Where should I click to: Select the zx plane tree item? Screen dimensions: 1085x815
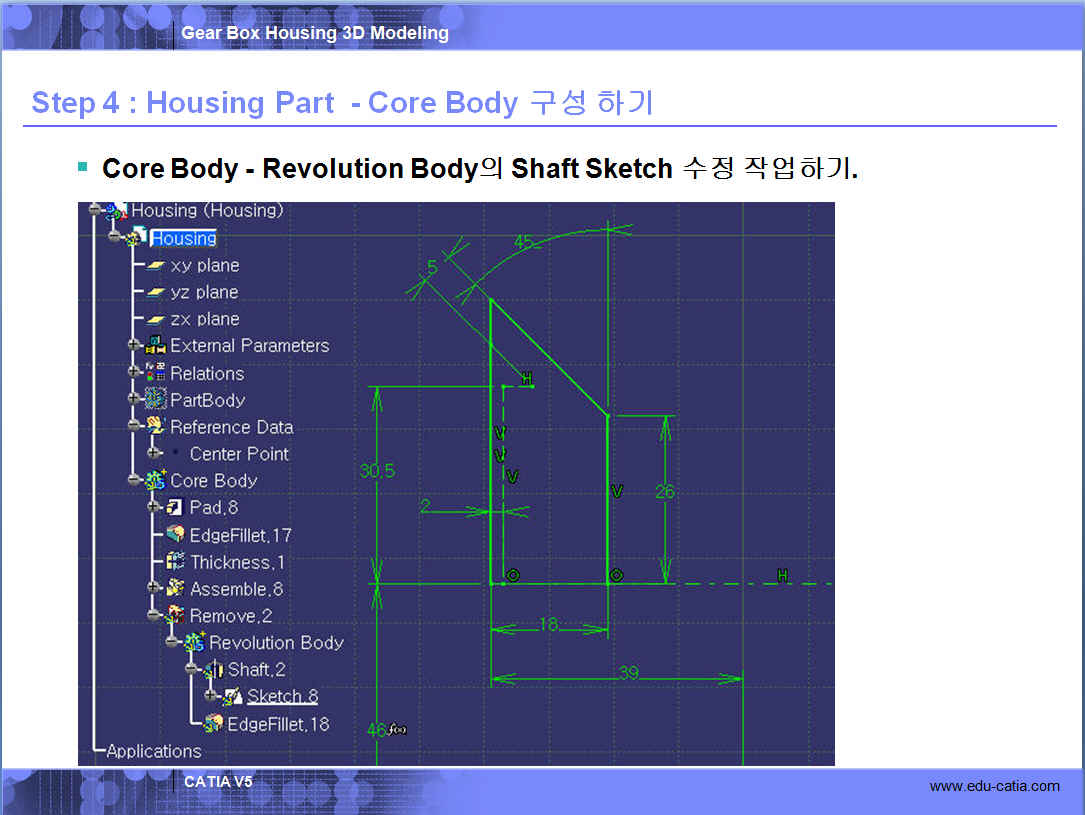204,319
